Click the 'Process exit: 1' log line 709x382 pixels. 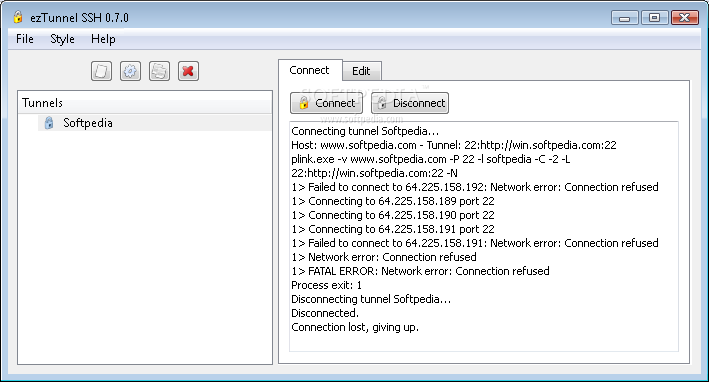326,285
